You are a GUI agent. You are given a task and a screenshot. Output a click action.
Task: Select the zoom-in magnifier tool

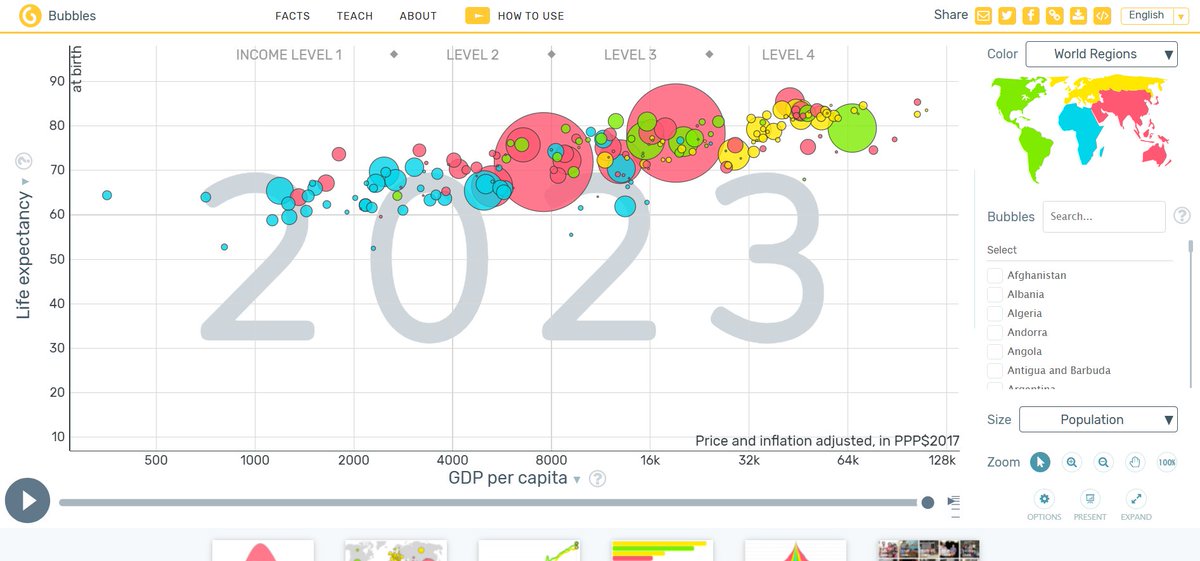[x=1072, y=462]
